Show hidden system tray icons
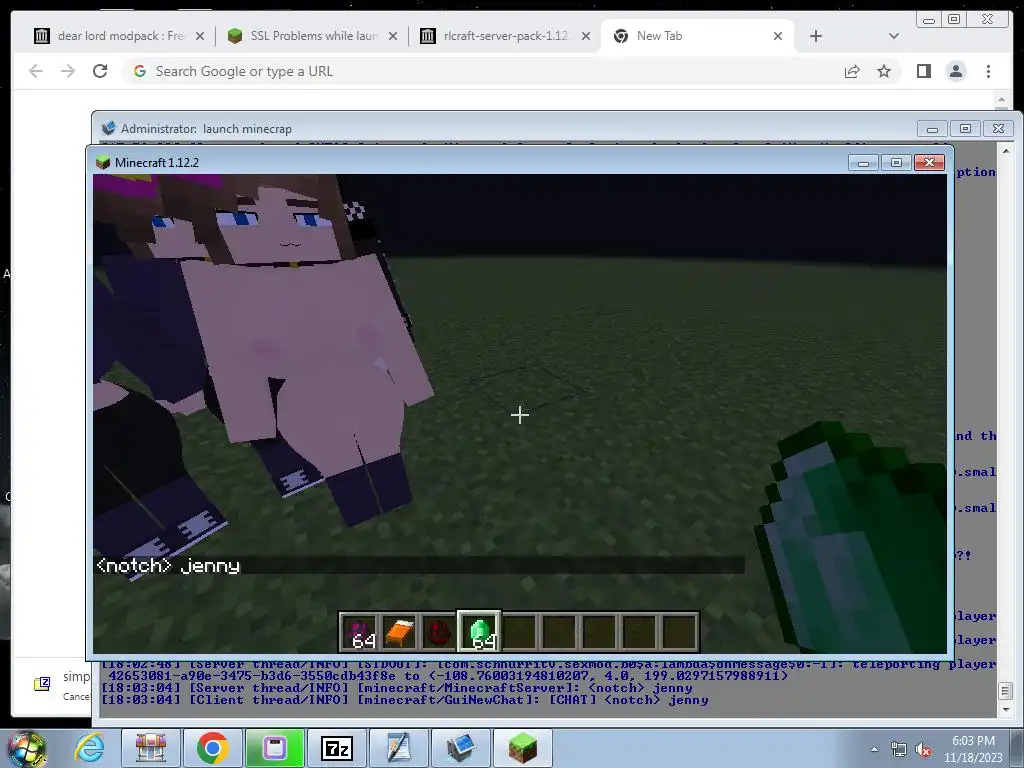The height and width of the screenshot is (768, 1024). coord(874,749)
